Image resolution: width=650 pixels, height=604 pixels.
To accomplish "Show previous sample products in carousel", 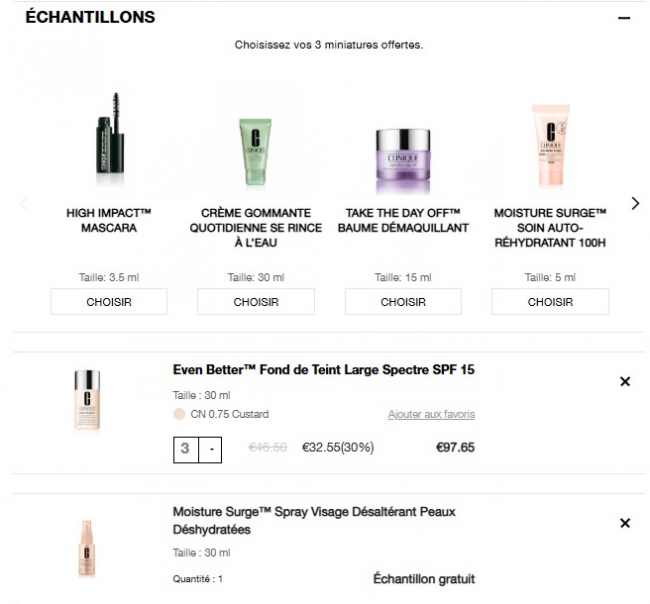I will coord(24,203).
